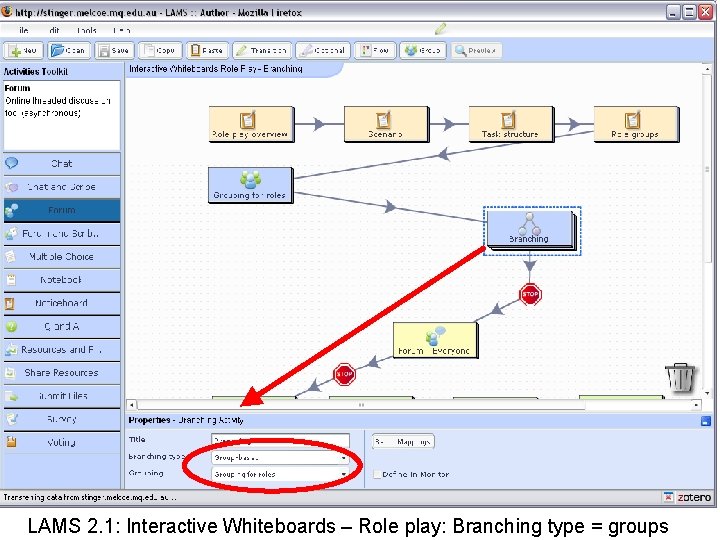Click the trash bin icon
This screenshot has height=540, width=720.
pyautogui.click(x=681, y=377)
